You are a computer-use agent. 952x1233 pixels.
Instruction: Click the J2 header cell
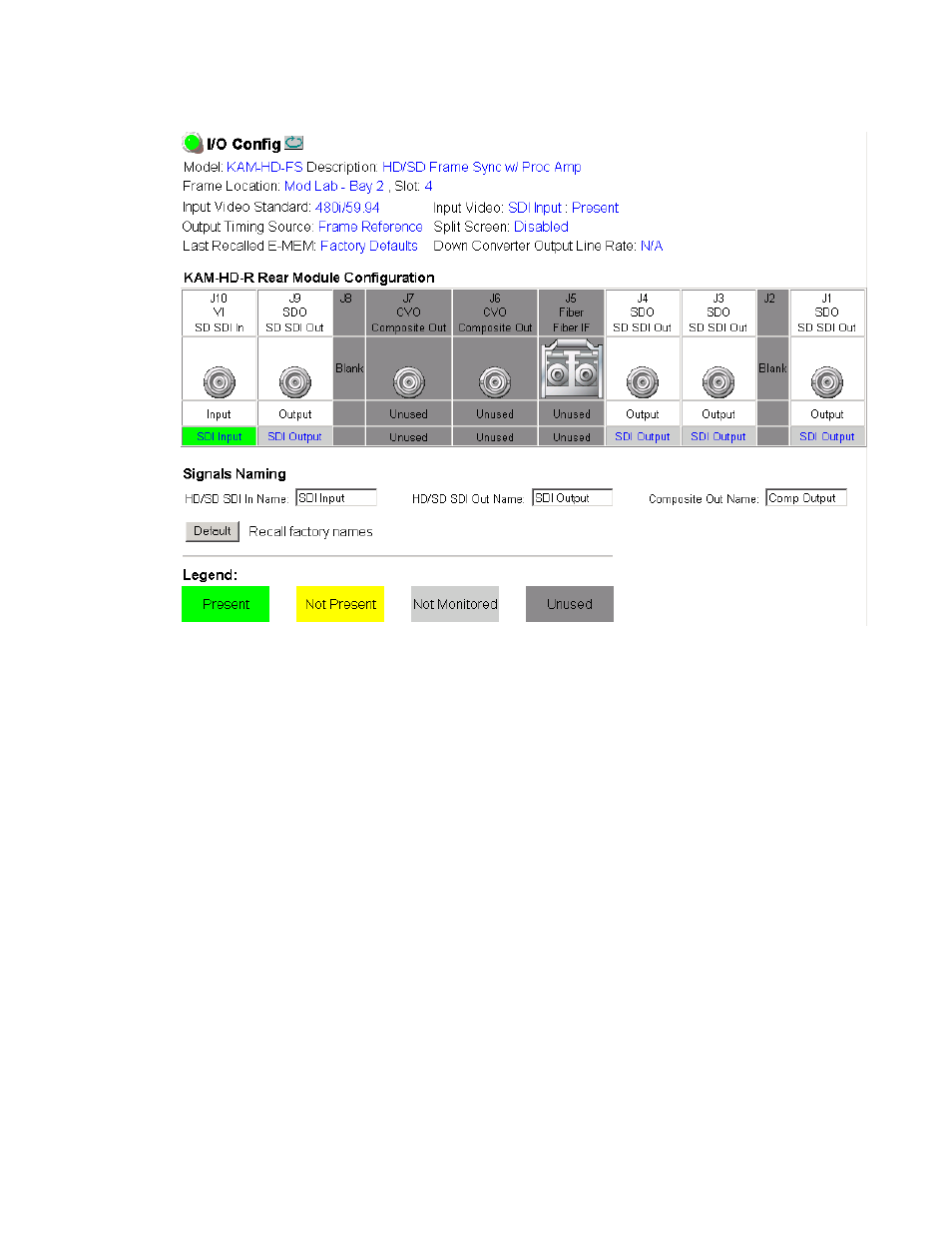point(773,312)
